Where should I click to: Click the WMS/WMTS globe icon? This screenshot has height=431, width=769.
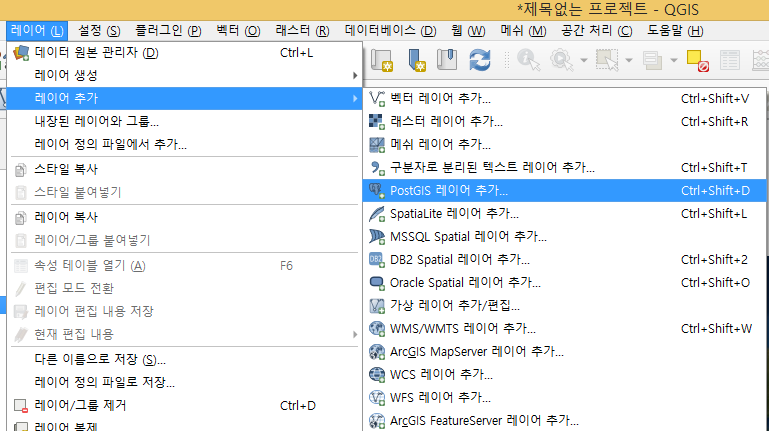click(x=377, y=329)
